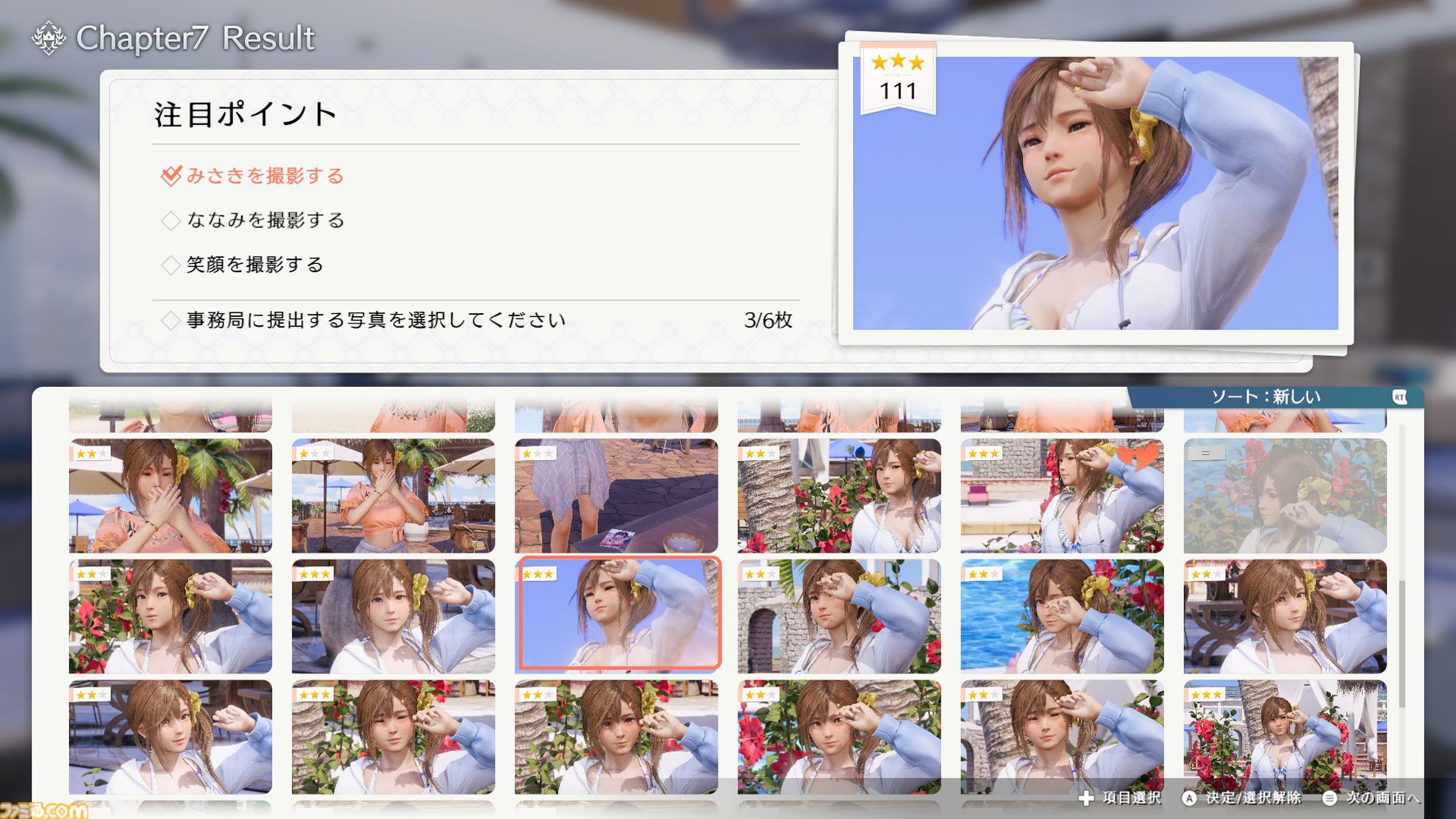Click the three-star badge on the orange-outlined thumbnail
Screen dimensions: 1456x819
[538, 574]
